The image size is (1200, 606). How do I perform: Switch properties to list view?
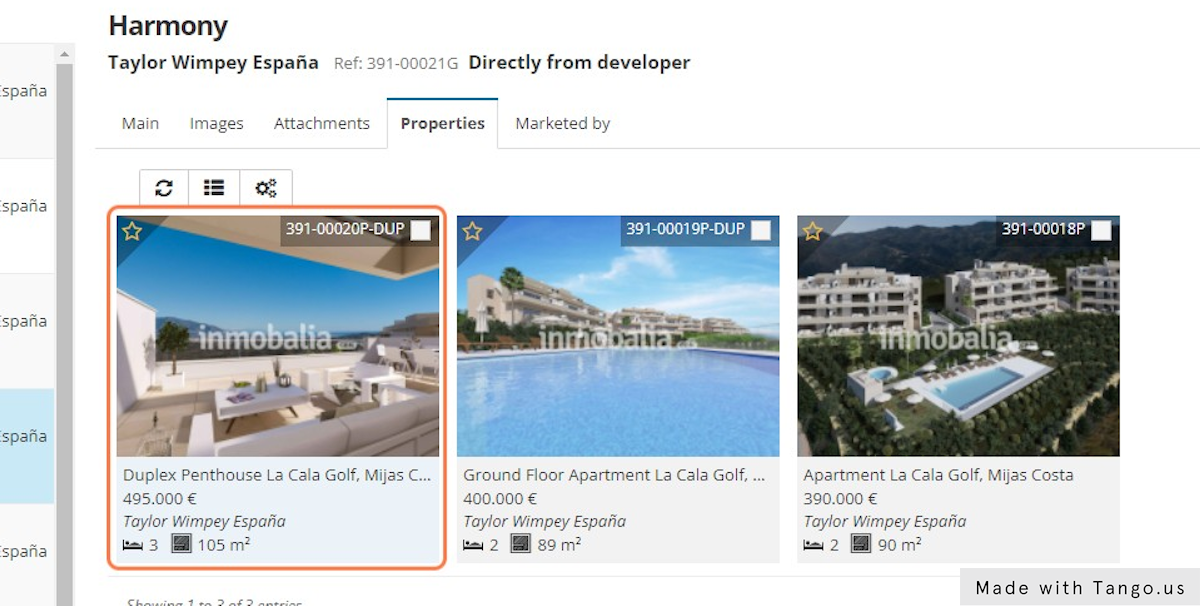213,187
